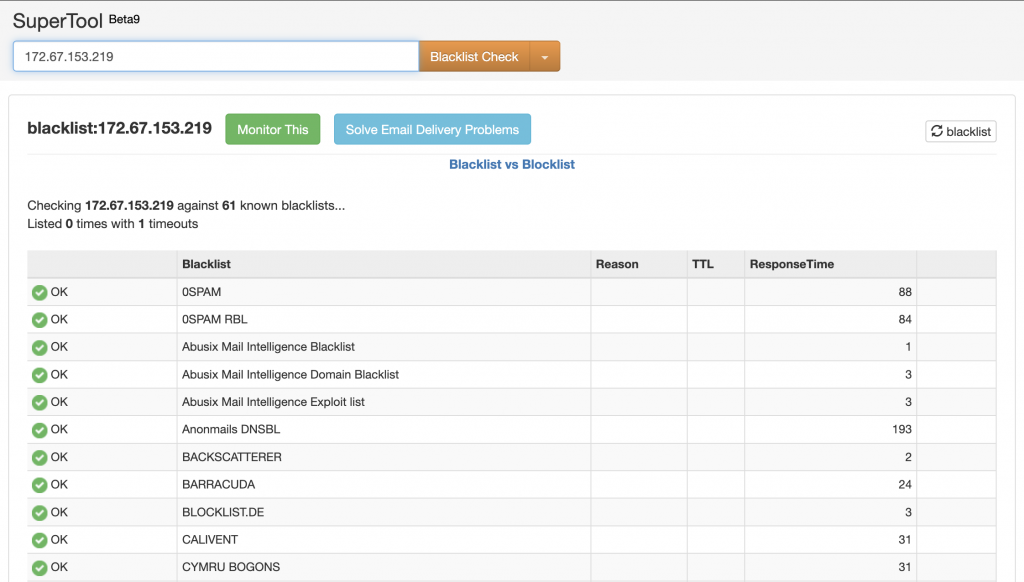Click the Blacklist Check button
Image resolution: width=1024 pixels, height=582 pixels.
(474, 57)
